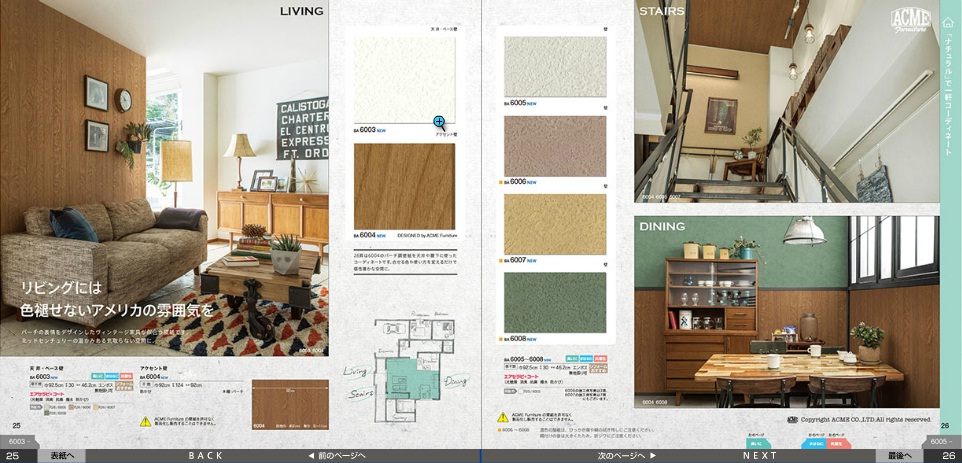Choose the wood grain 6004 swatch
This screenshot has height=463, width=962.
point(404,186)
